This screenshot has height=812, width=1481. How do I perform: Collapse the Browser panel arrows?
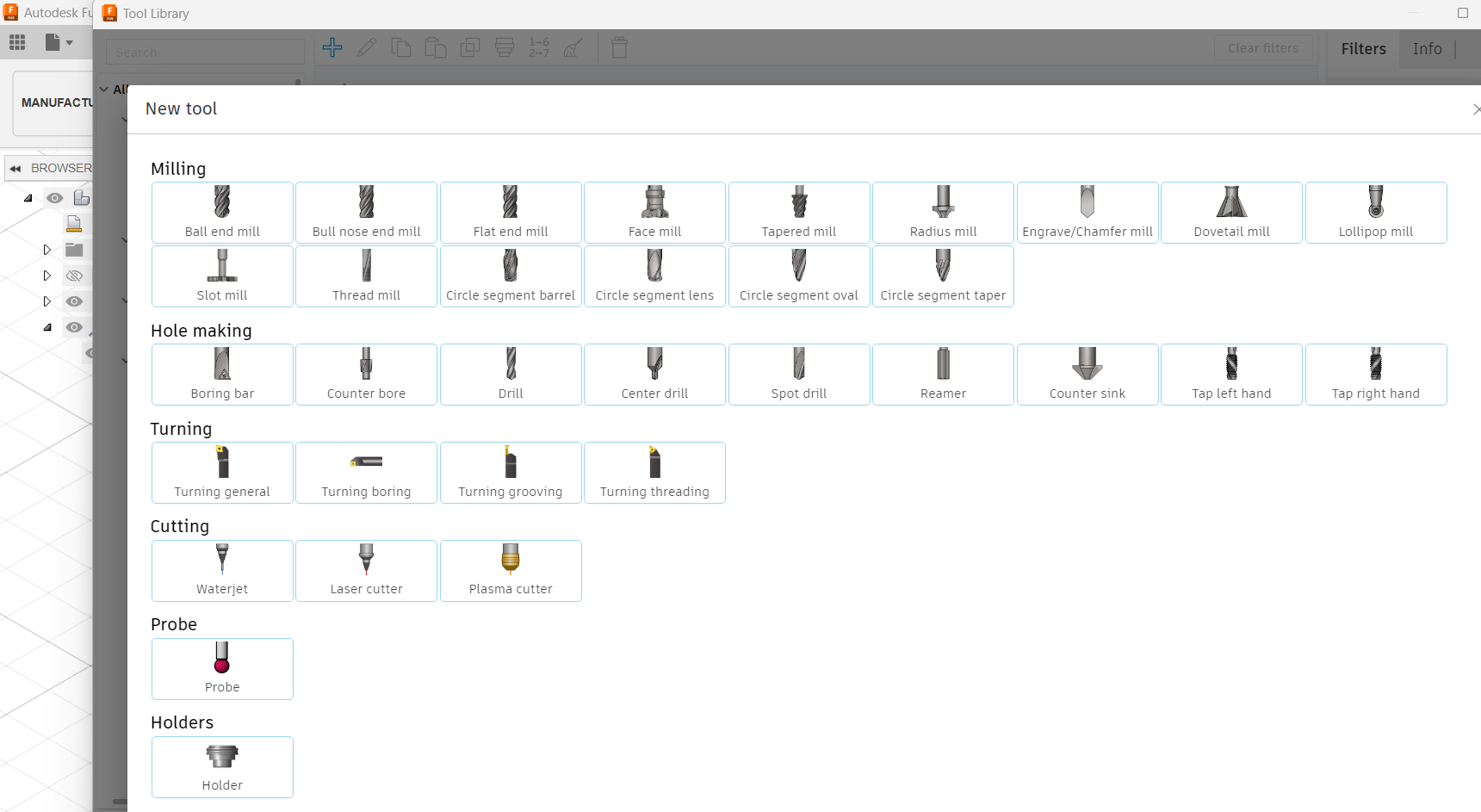[15, 168]
